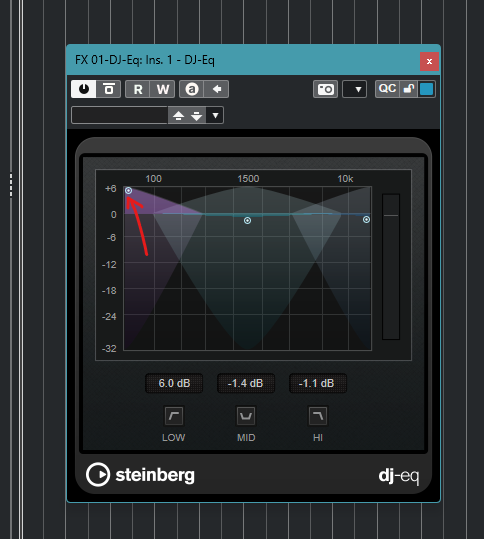This screenshot has width=484, height=539.
Task: Click the MID band kill button
Action: point(246,416)
